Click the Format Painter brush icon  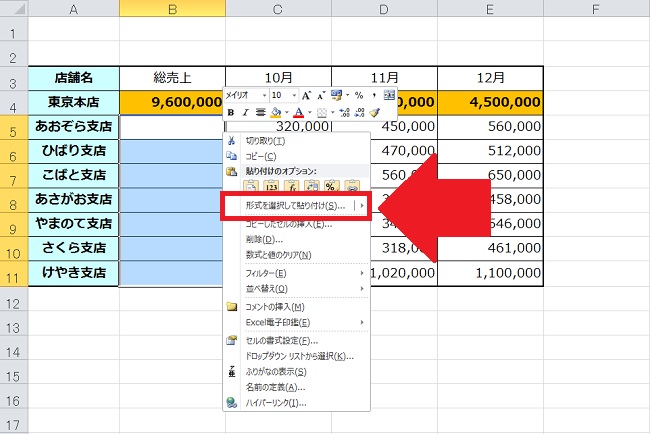[x=374, y=113]
